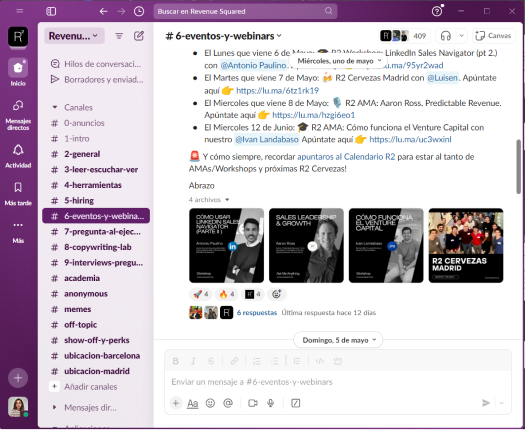
Task: Start a huddle with headphones icon
Action: [446, 36]
